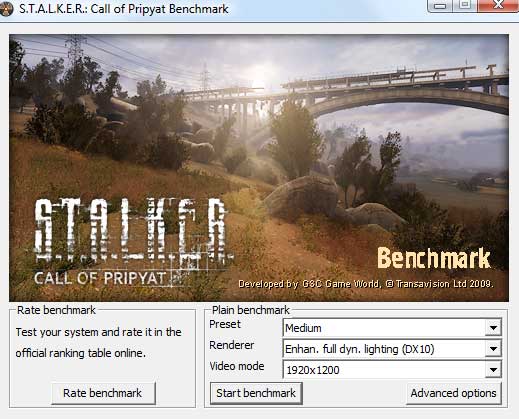
Task: Click the Rate benchmark button
Action: (103, 393)
